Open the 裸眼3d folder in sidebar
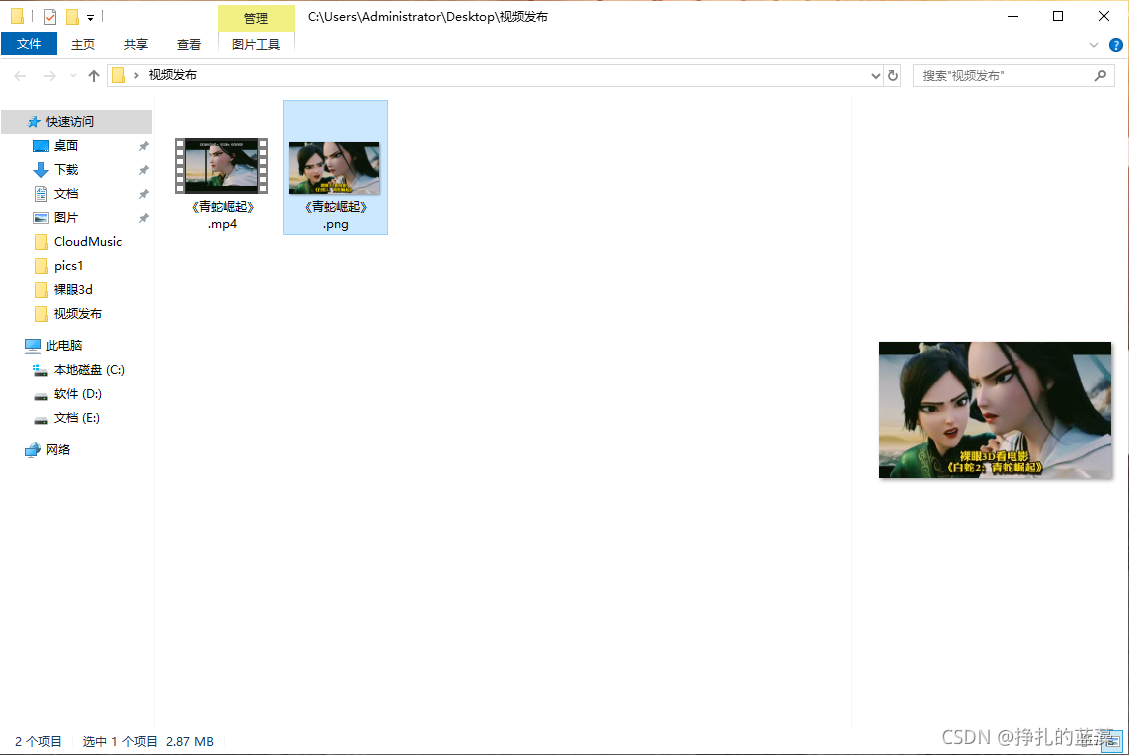This screenshot has width=1129, height=755. click(x=73, y=289)
